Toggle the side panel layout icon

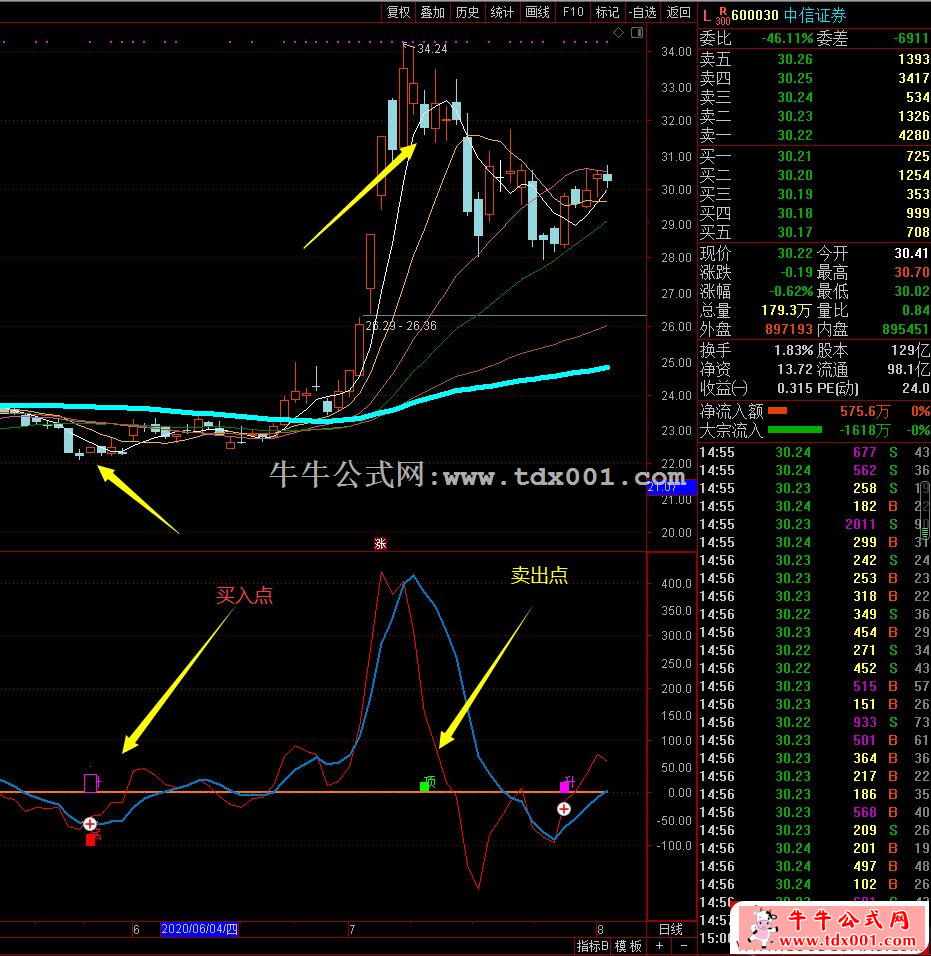637,32
